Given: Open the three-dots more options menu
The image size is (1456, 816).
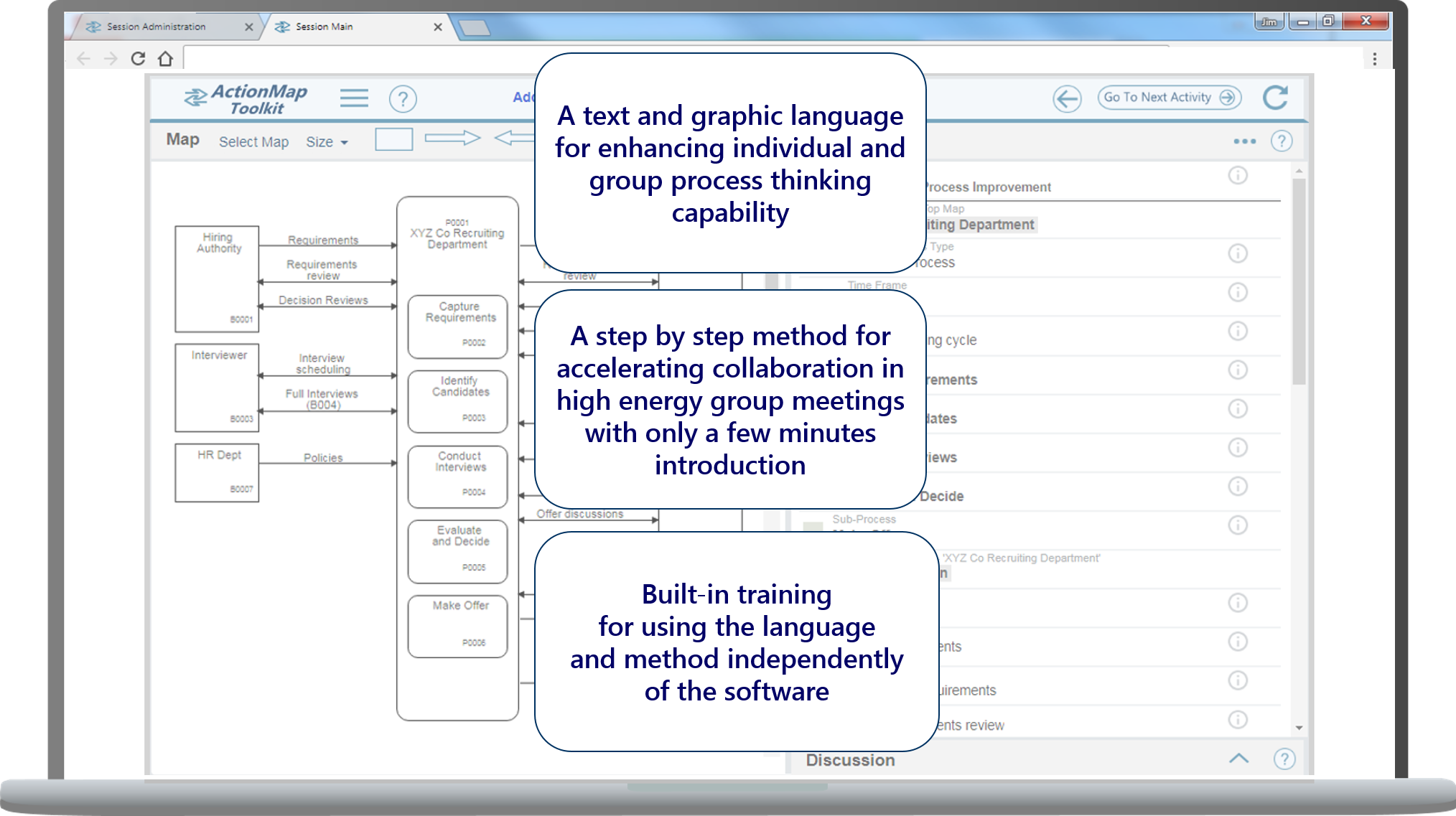Looking at the screenshot, I should point(1244,141).
